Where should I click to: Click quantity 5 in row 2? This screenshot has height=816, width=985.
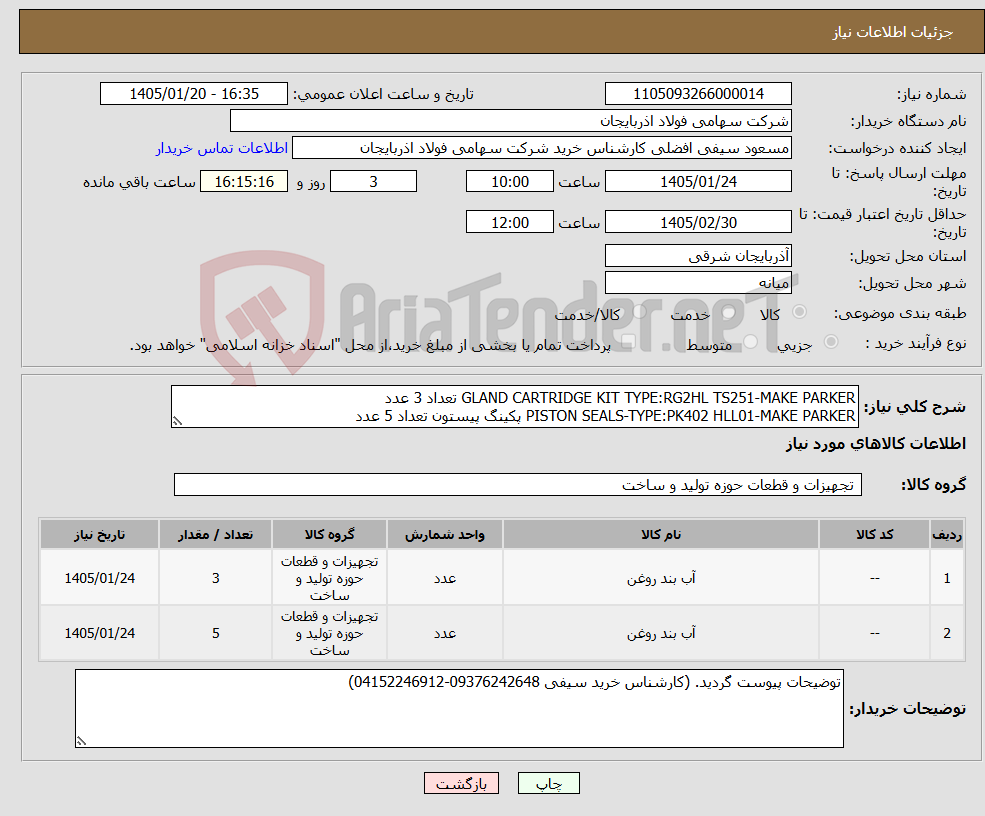click(215, 633)
